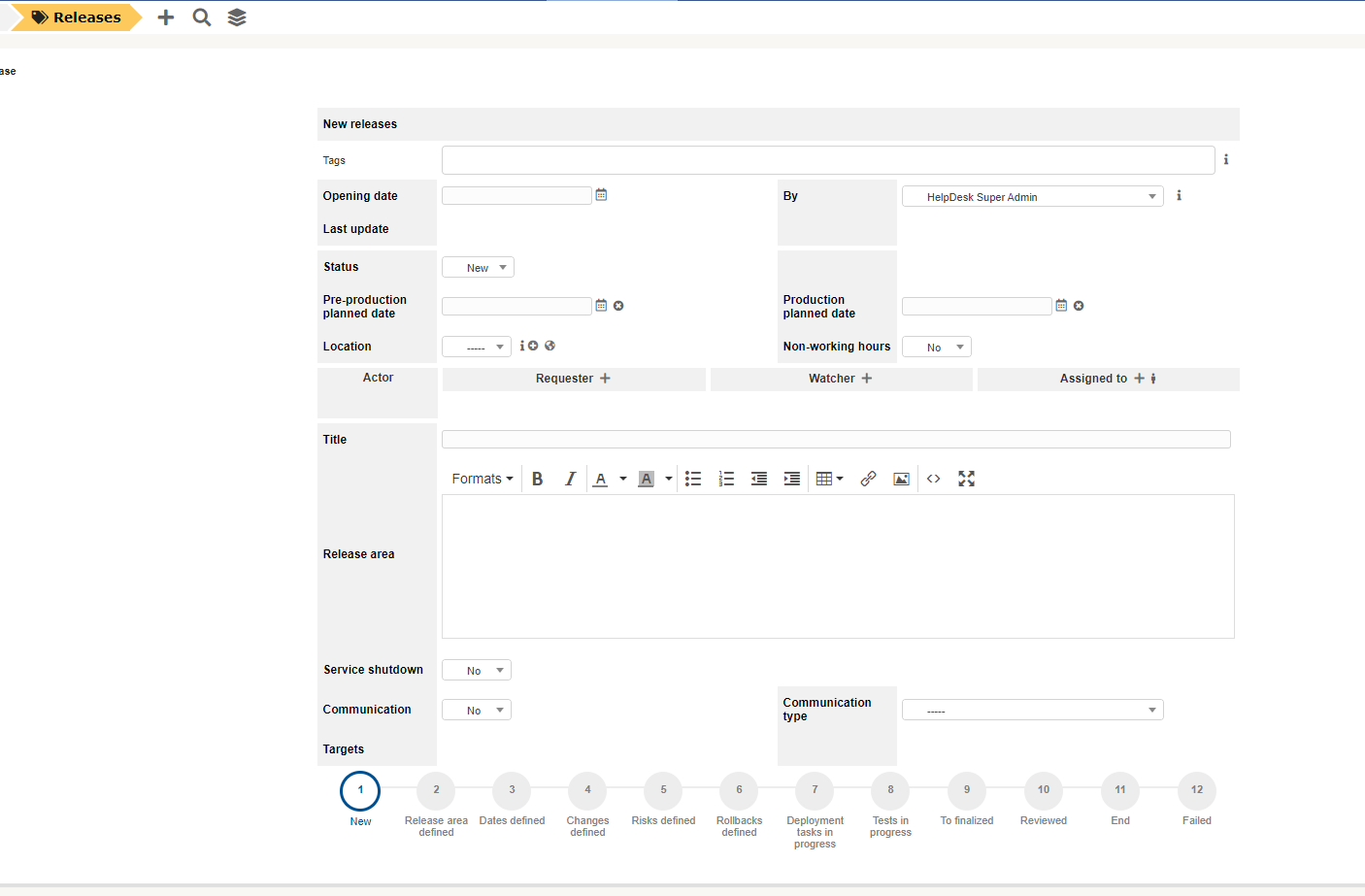Select step 5 Risks defined
The image size is (1365, 896).
(663, 790)
